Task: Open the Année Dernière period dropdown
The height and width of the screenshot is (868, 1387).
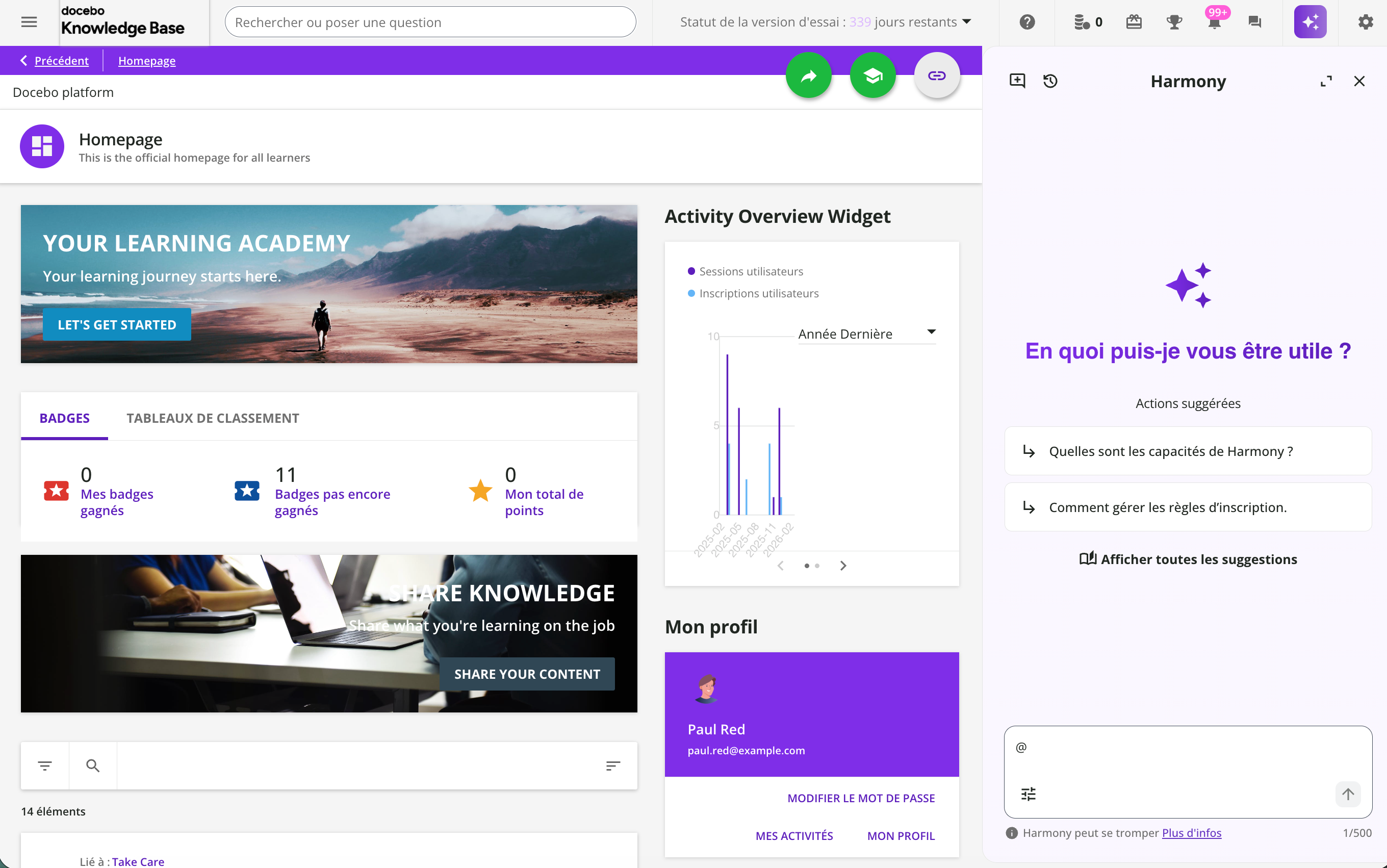Action: [x=866, y=334]
